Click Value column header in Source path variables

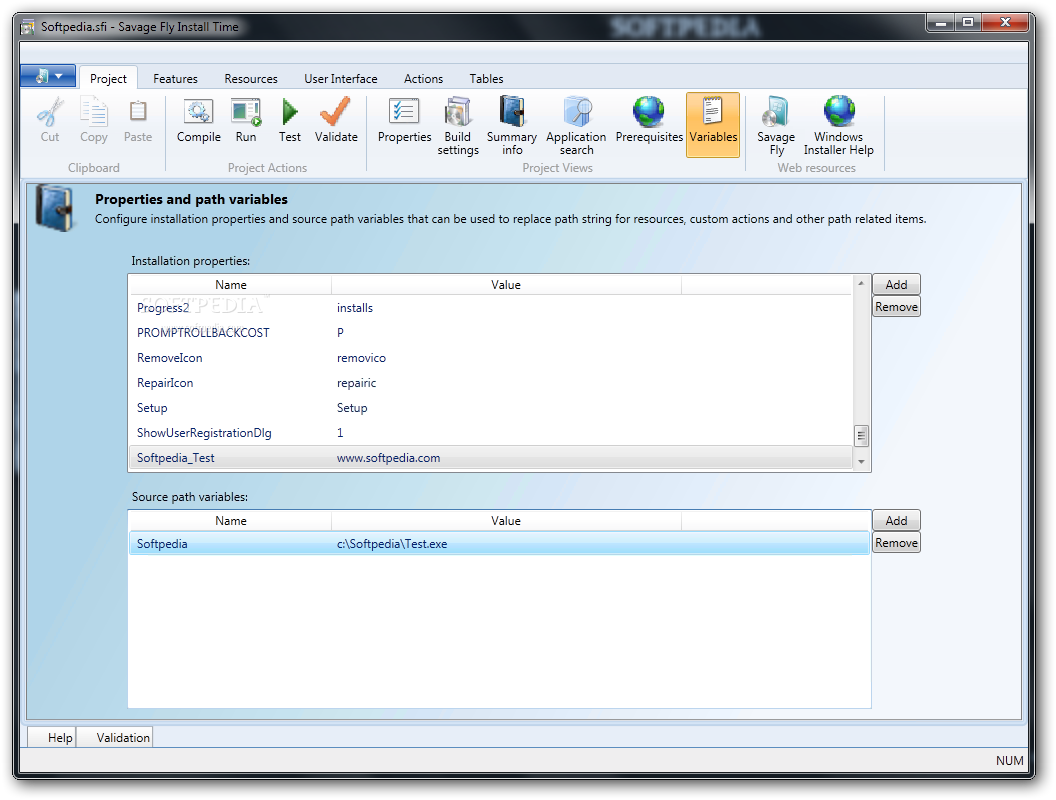coord(506,521)
